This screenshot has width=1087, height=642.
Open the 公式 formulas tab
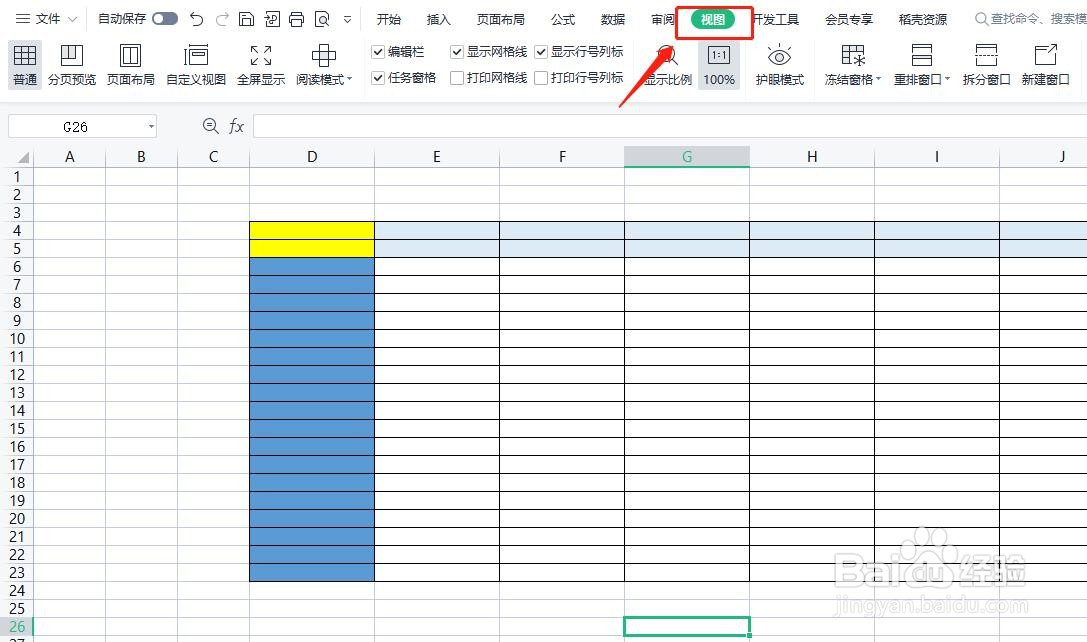[562, 19]
